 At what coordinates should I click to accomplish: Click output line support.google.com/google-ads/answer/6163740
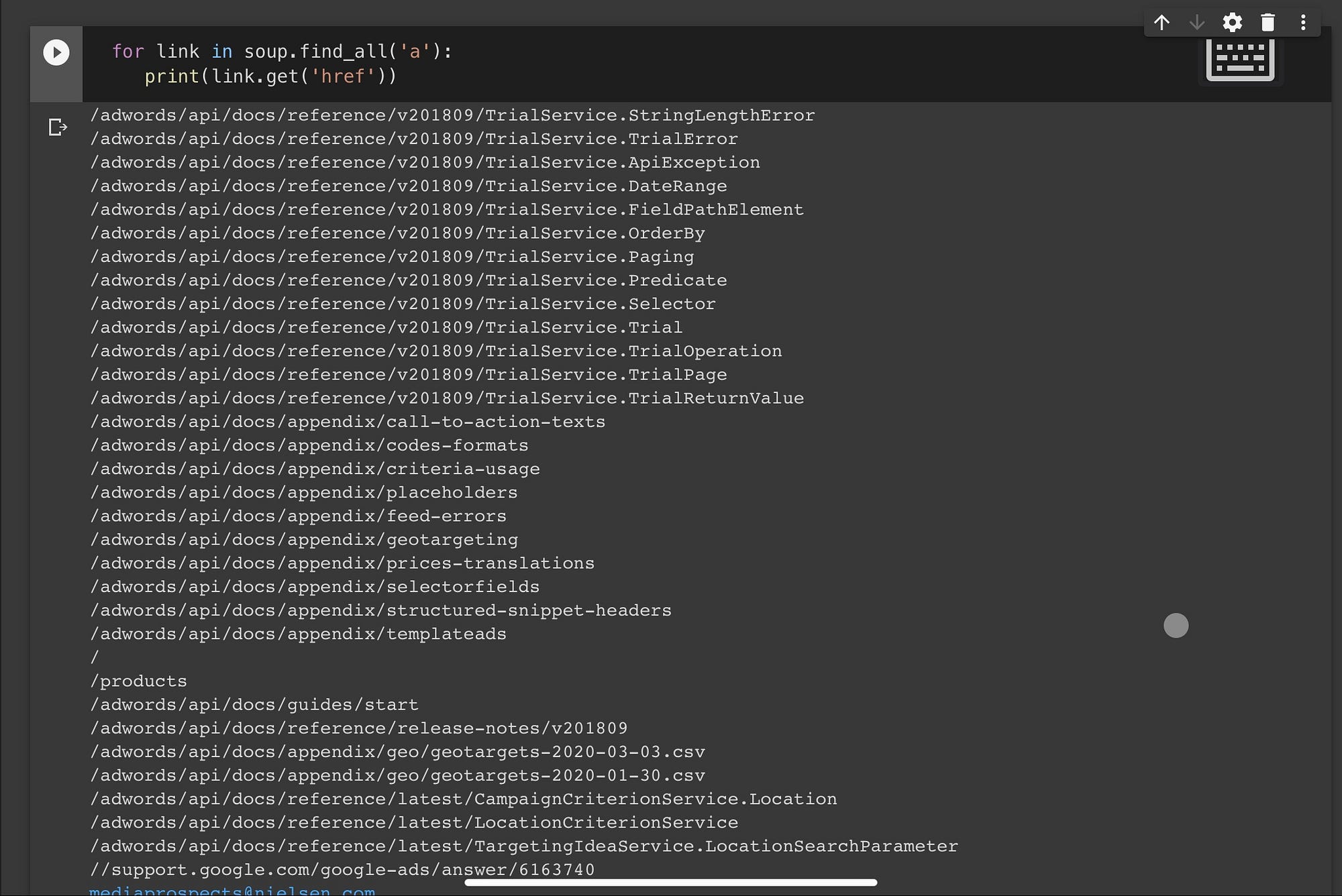point(342,869)
